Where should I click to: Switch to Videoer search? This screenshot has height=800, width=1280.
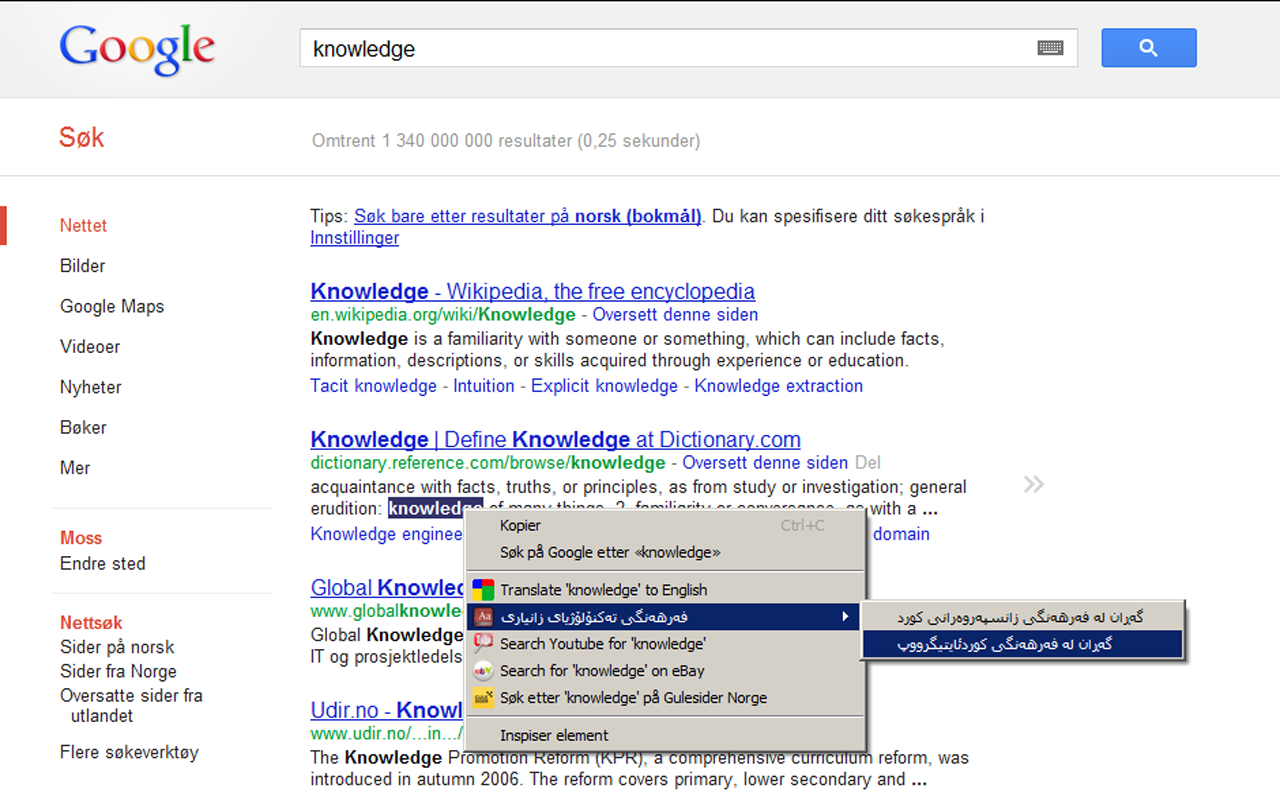point(90,347)
